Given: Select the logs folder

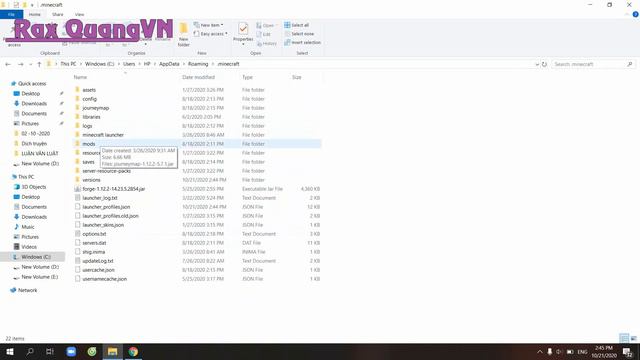Looking at the screenshot, I should click(87, 126).
